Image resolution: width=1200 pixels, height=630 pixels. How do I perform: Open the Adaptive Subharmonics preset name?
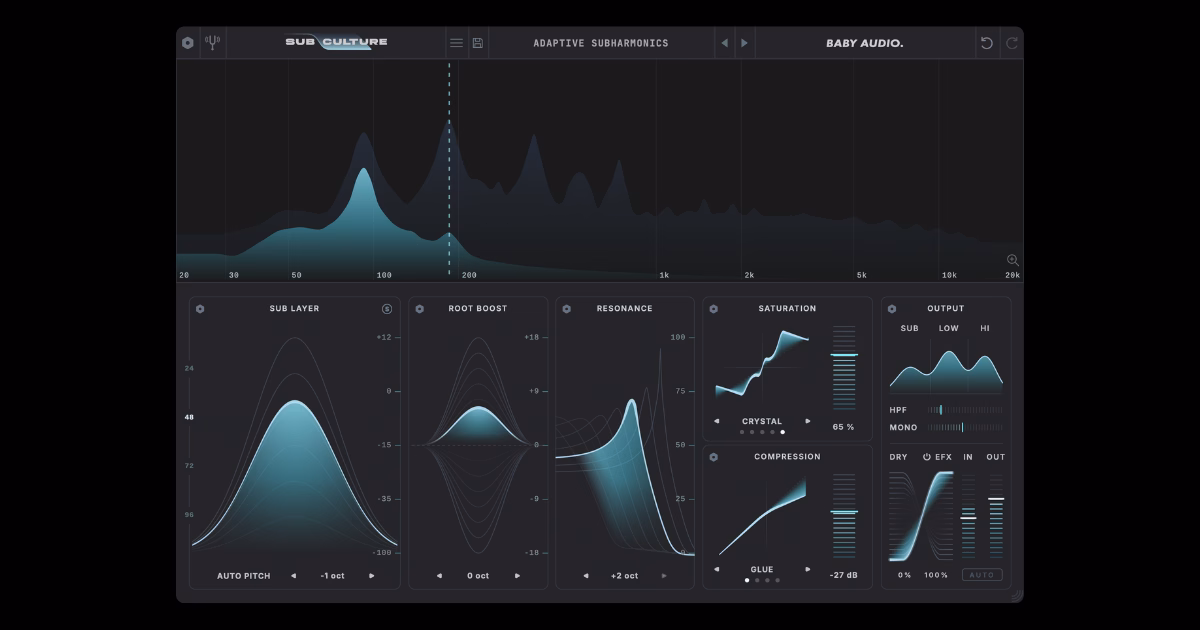coord(601,43)
